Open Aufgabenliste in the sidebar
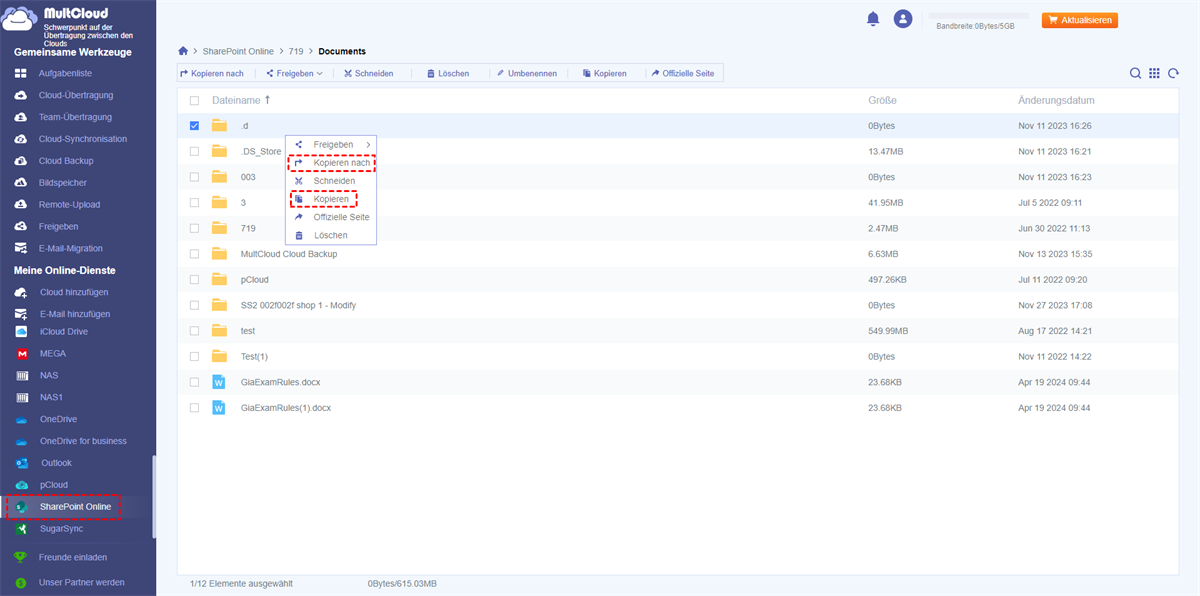 (x=64, y=74)
